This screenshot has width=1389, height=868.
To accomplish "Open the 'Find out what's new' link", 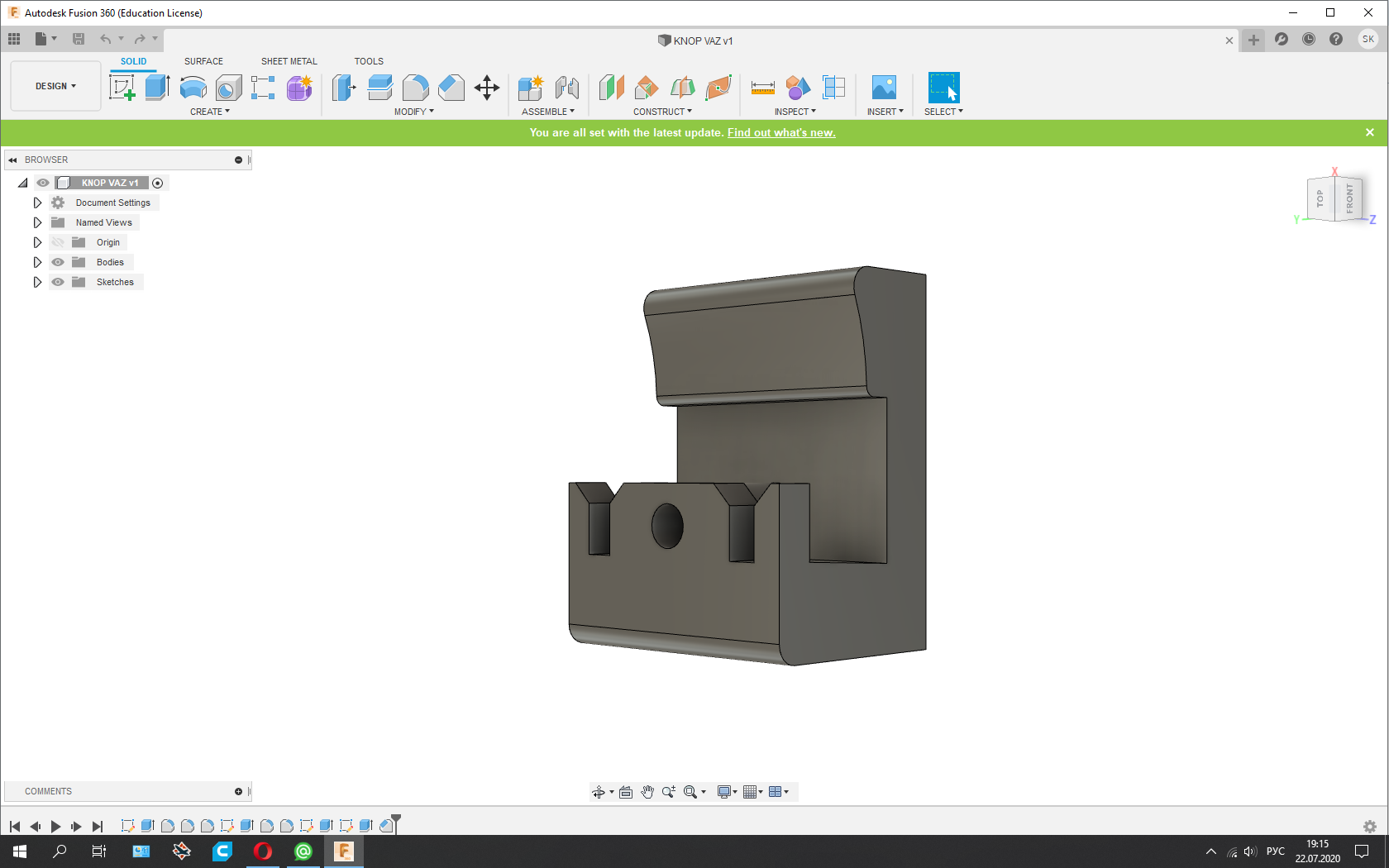I will (x=780, y=133).
